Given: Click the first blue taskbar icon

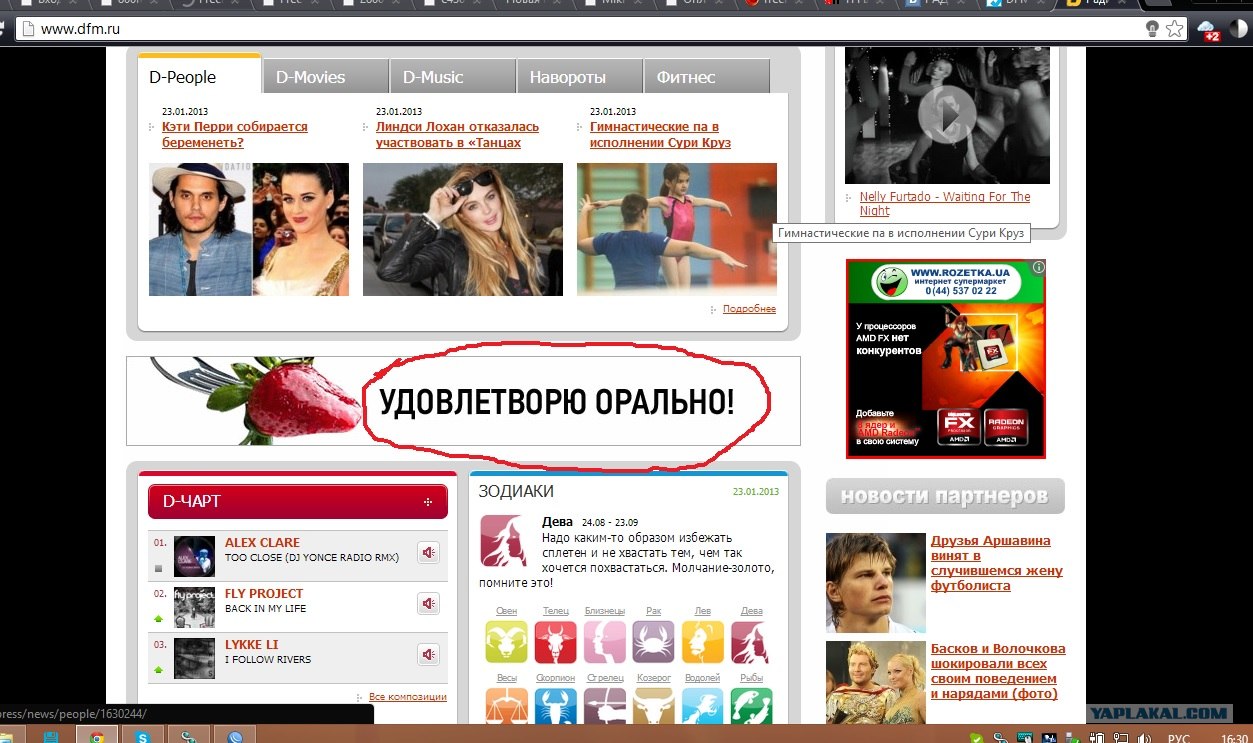Looking at the screenshot, I should [x=50, y=738].
